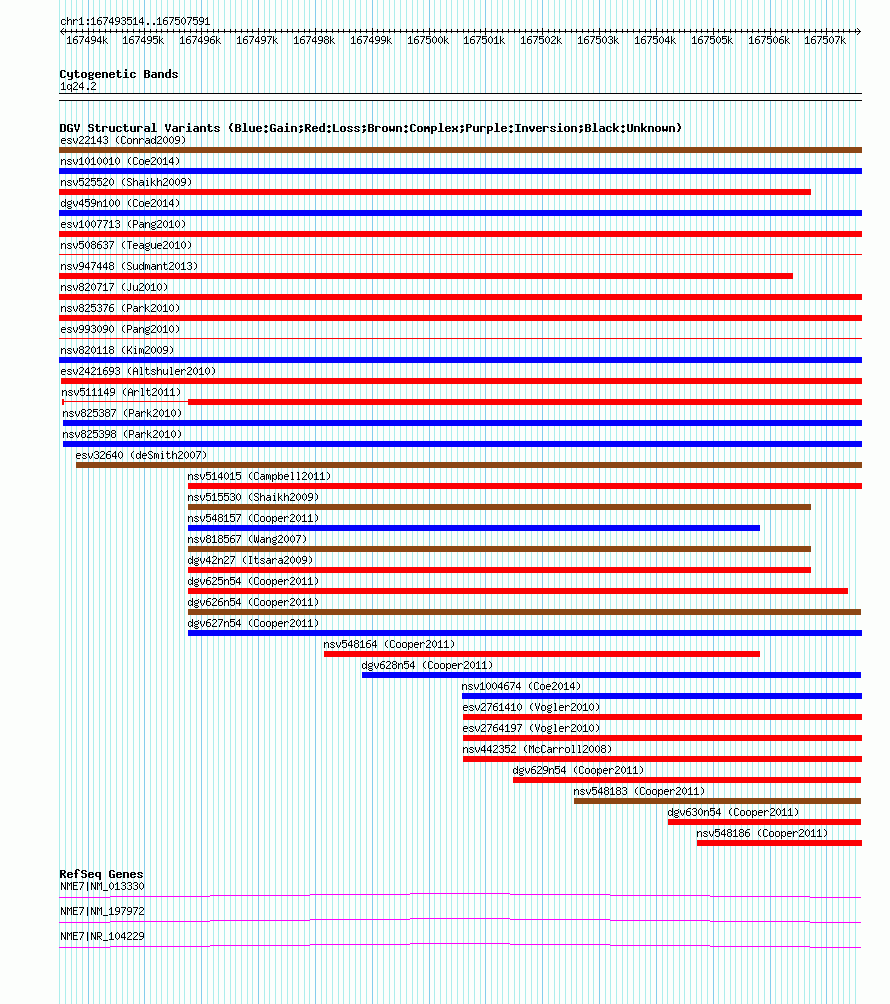Open nsv825387 (Park2010) label

click(x=122, y=413)
